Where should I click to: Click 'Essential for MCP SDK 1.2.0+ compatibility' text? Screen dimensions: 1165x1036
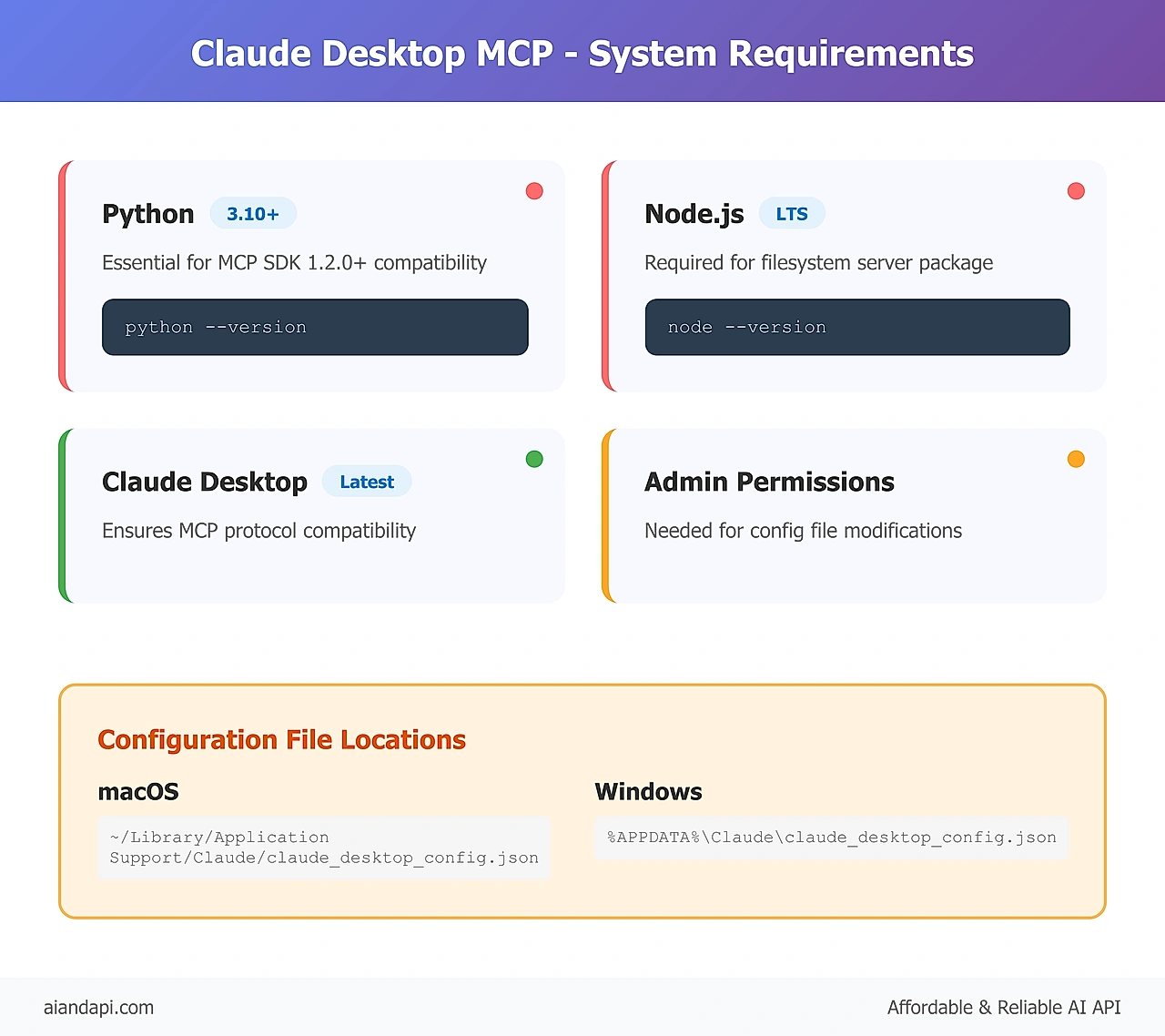[x=294, y=263]
